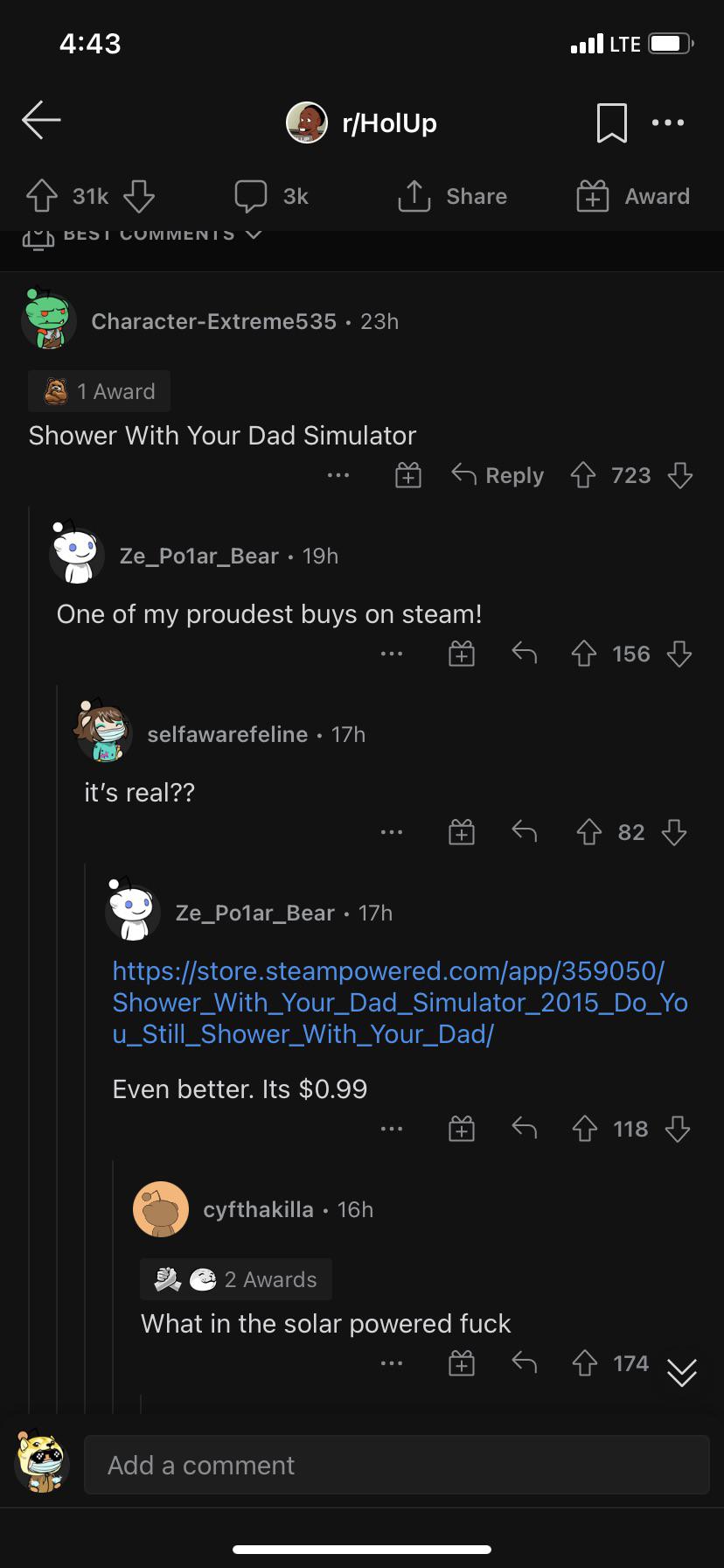The image size is (724, 1568).
Task: Share the post
Action: click(x=452, y=196)
